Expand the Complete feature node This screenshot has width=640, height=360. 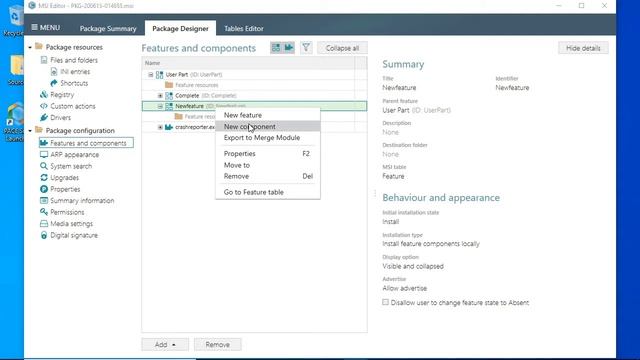160,96
